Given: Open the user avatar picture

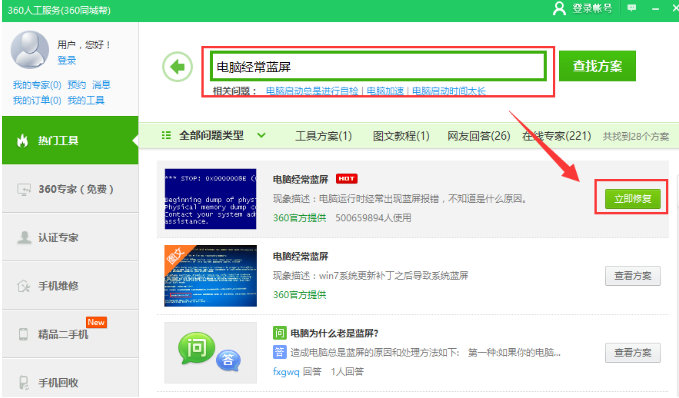Looking at the screenshot, I should coord(30,49).
